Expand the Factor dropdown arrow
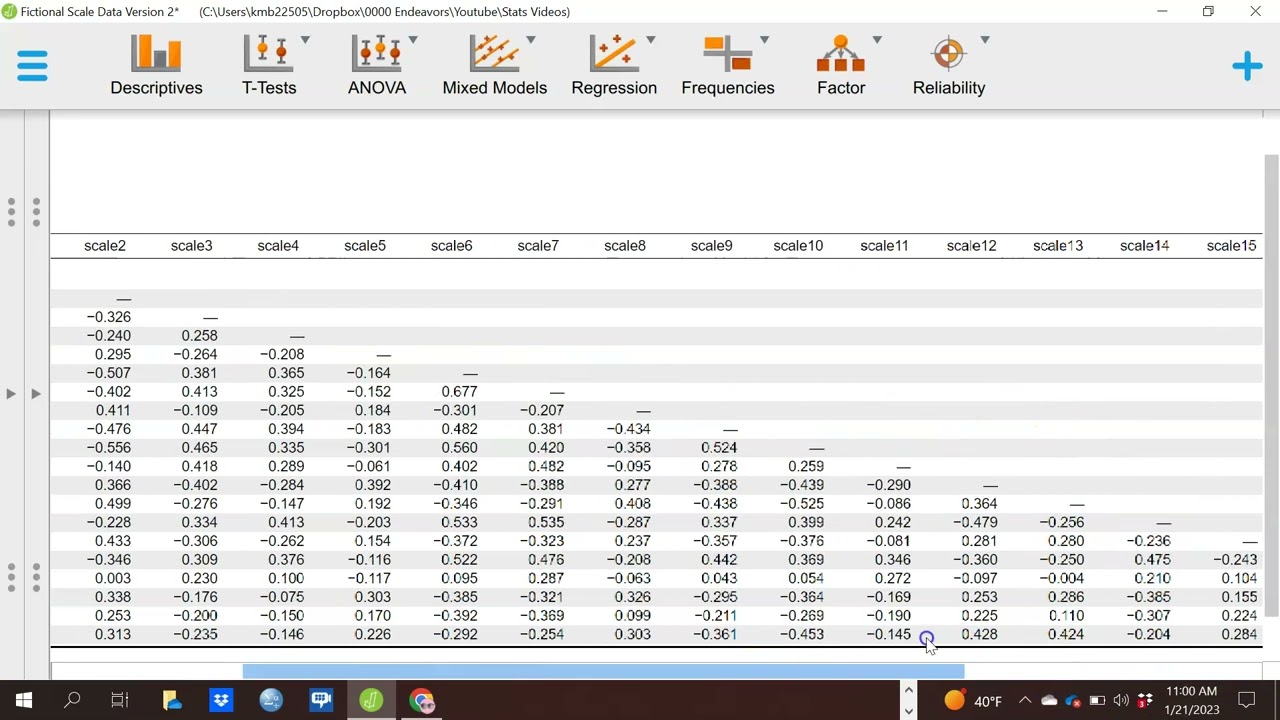 877,40
